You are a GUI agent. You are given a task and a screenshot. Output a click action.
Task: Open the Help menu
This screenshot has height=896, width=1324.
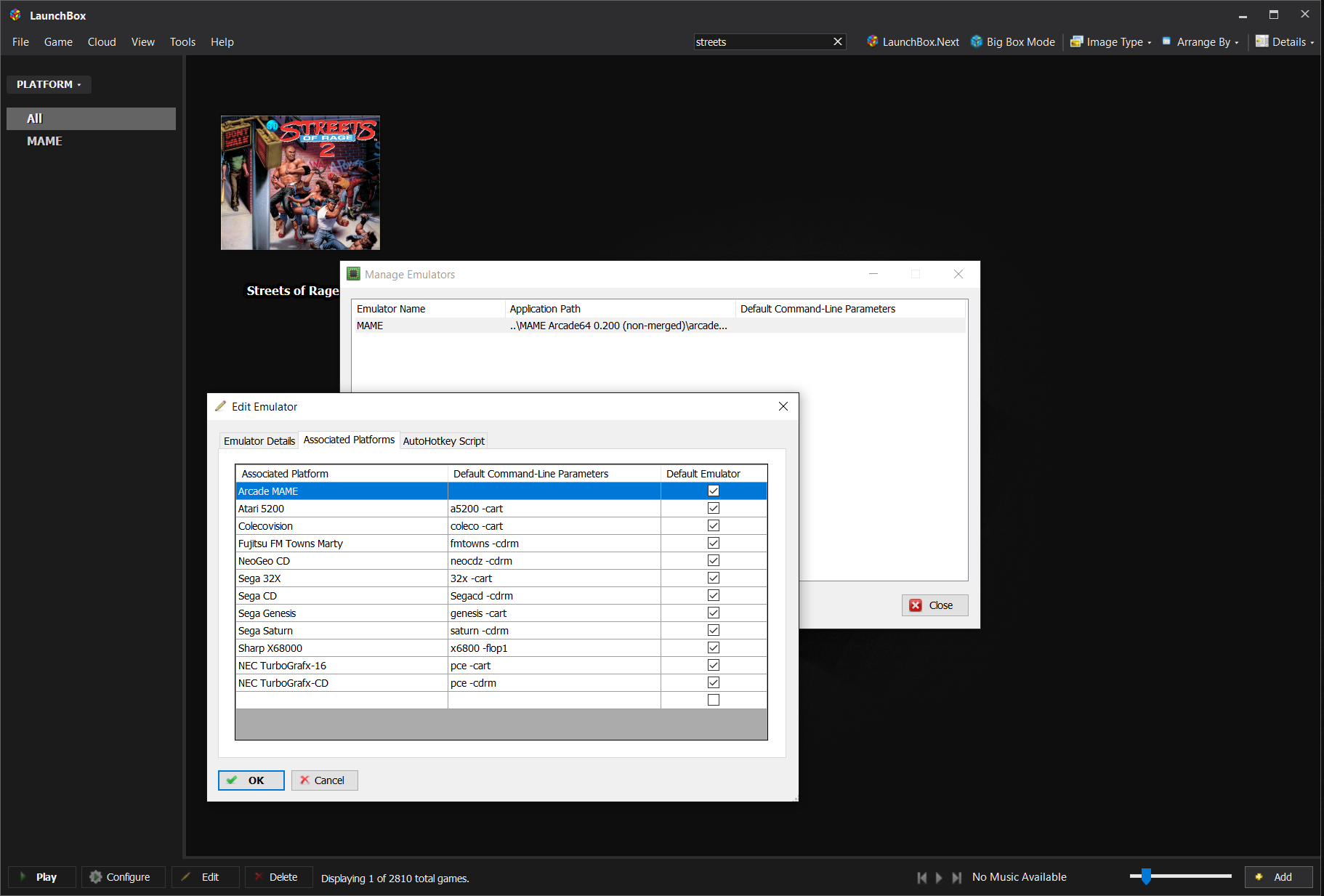(x=222, y=42)
